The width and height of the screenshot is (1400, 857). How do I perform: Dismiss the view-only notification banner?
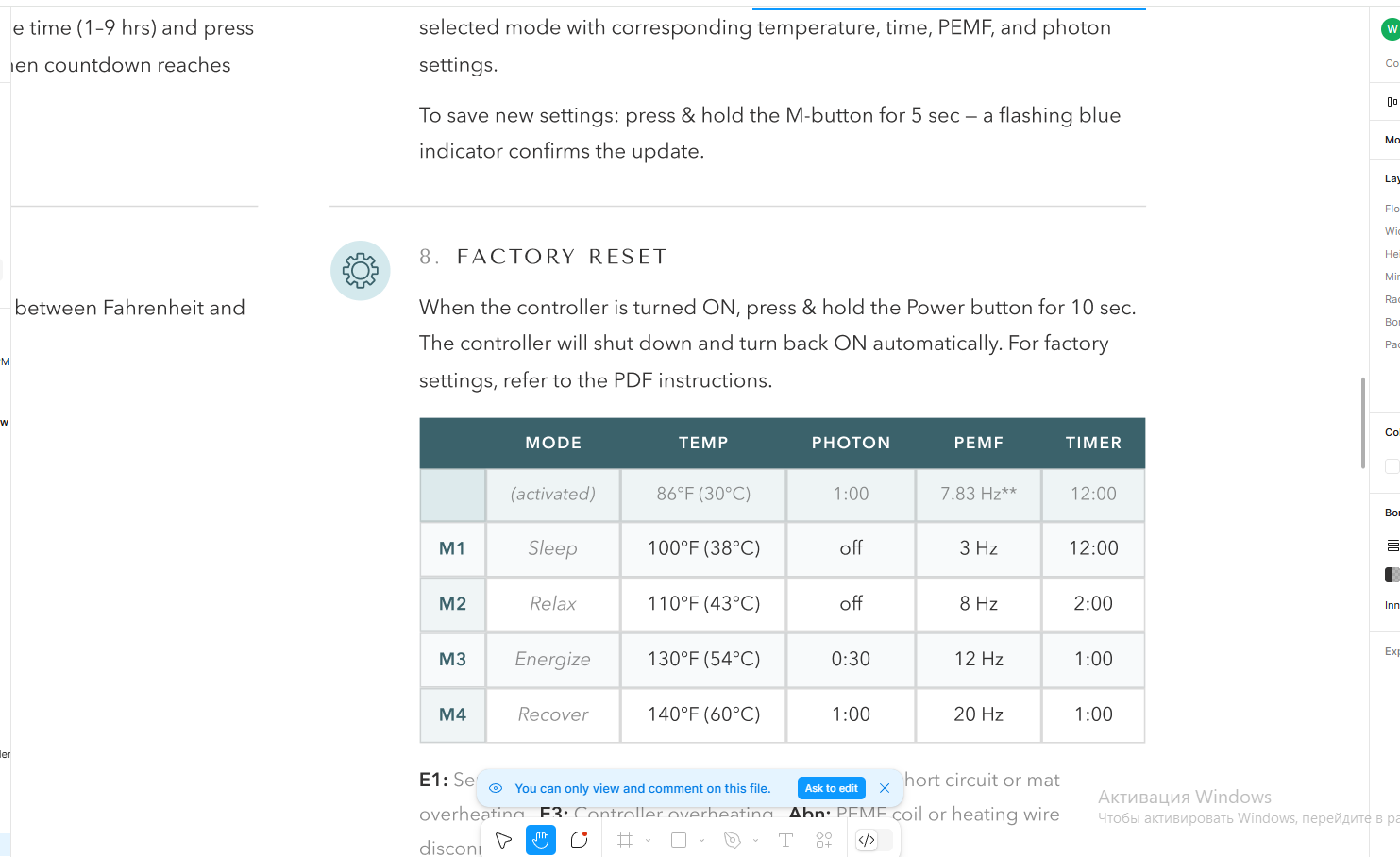pos(885,788)
